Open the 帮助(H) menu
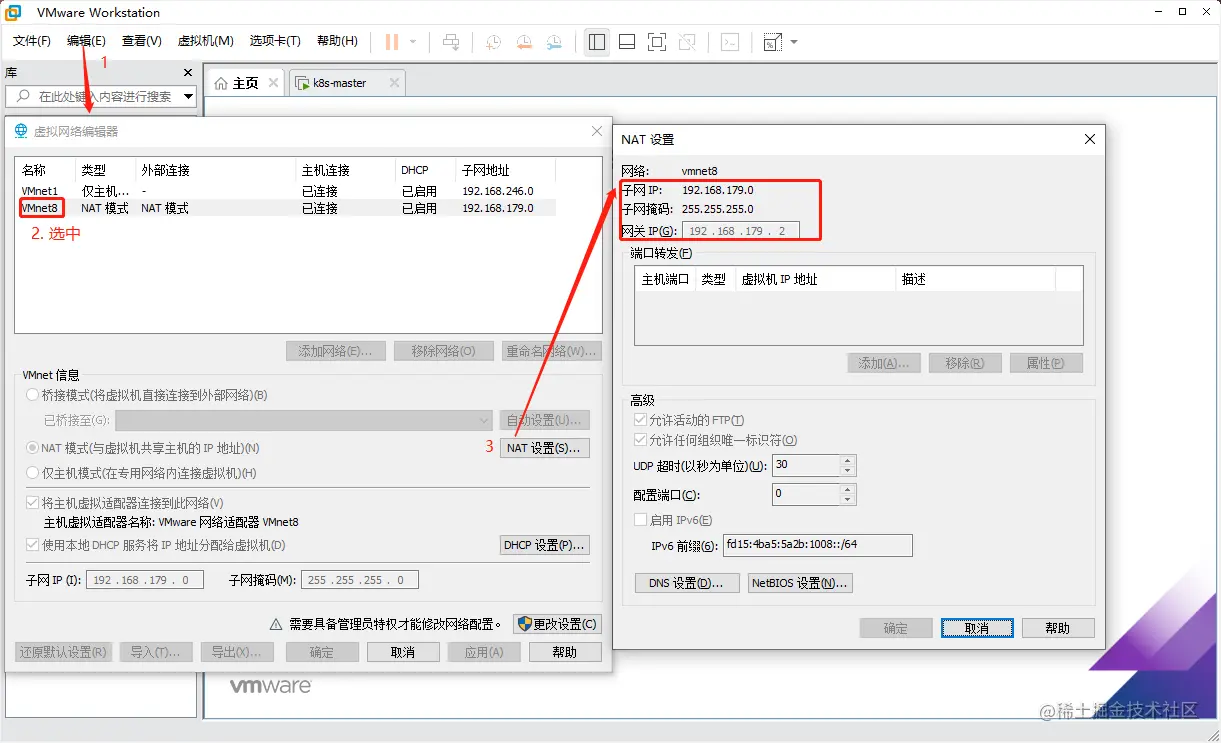The image size is (1221, 743). (337, 41)
